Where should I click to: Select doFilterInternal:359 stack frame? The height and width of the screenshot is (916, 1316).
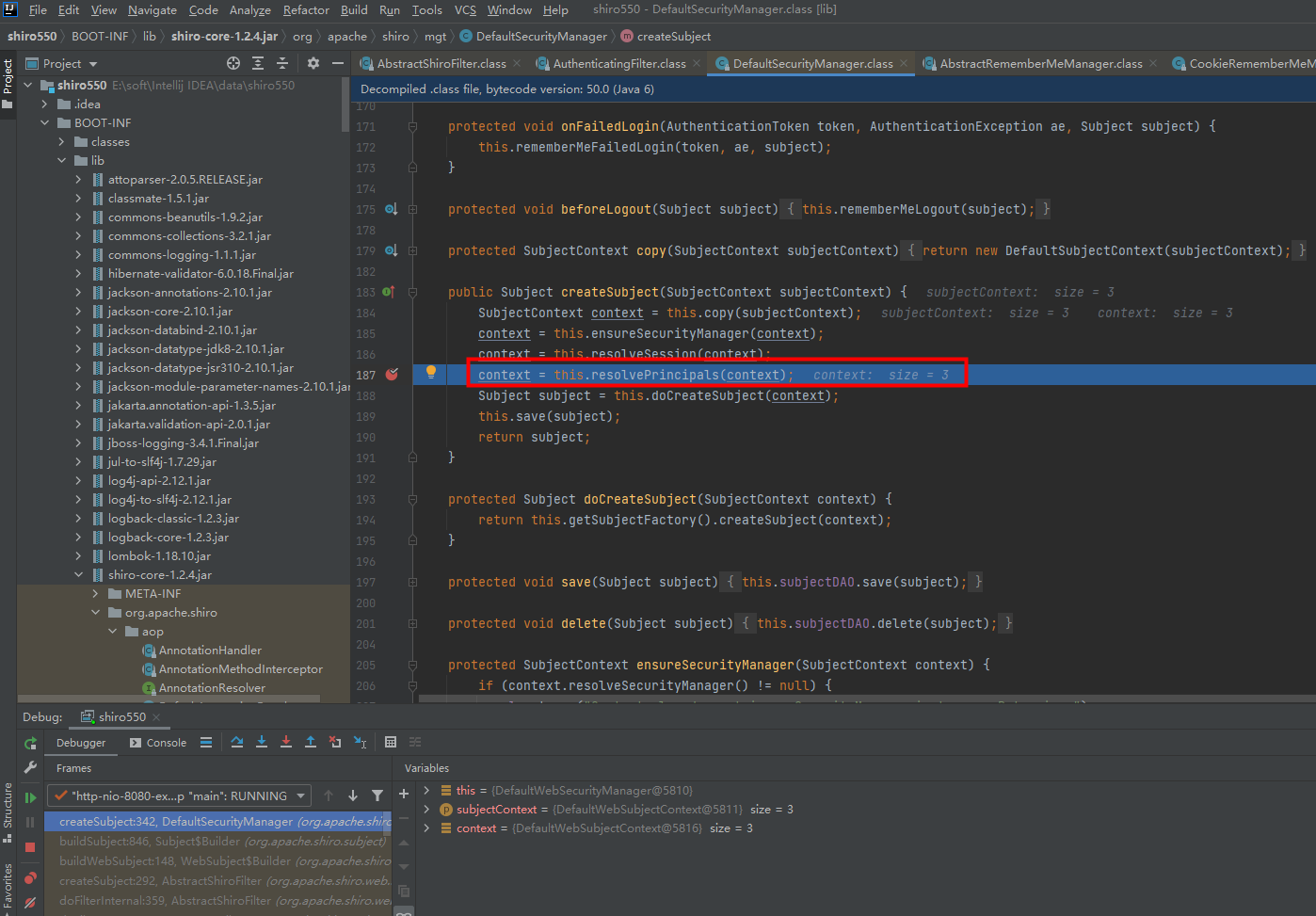[x=217, y=901]
